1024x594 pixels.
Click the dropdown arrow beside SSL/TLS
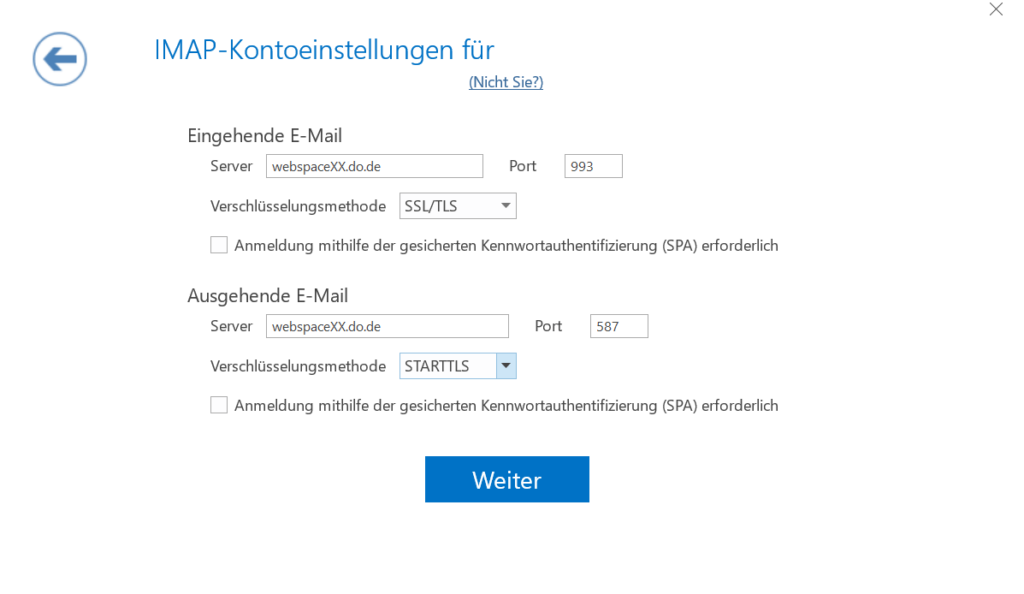pos(505,206)
